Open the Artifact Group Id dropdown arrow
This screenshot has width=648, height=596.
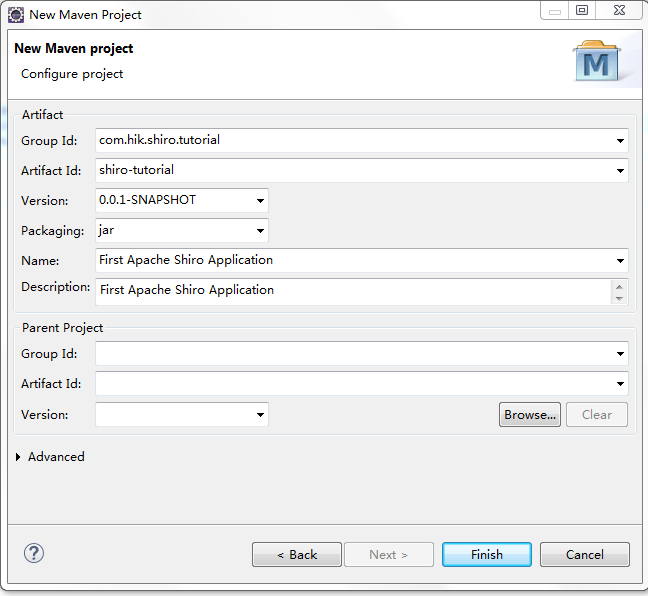pos(620,141)
